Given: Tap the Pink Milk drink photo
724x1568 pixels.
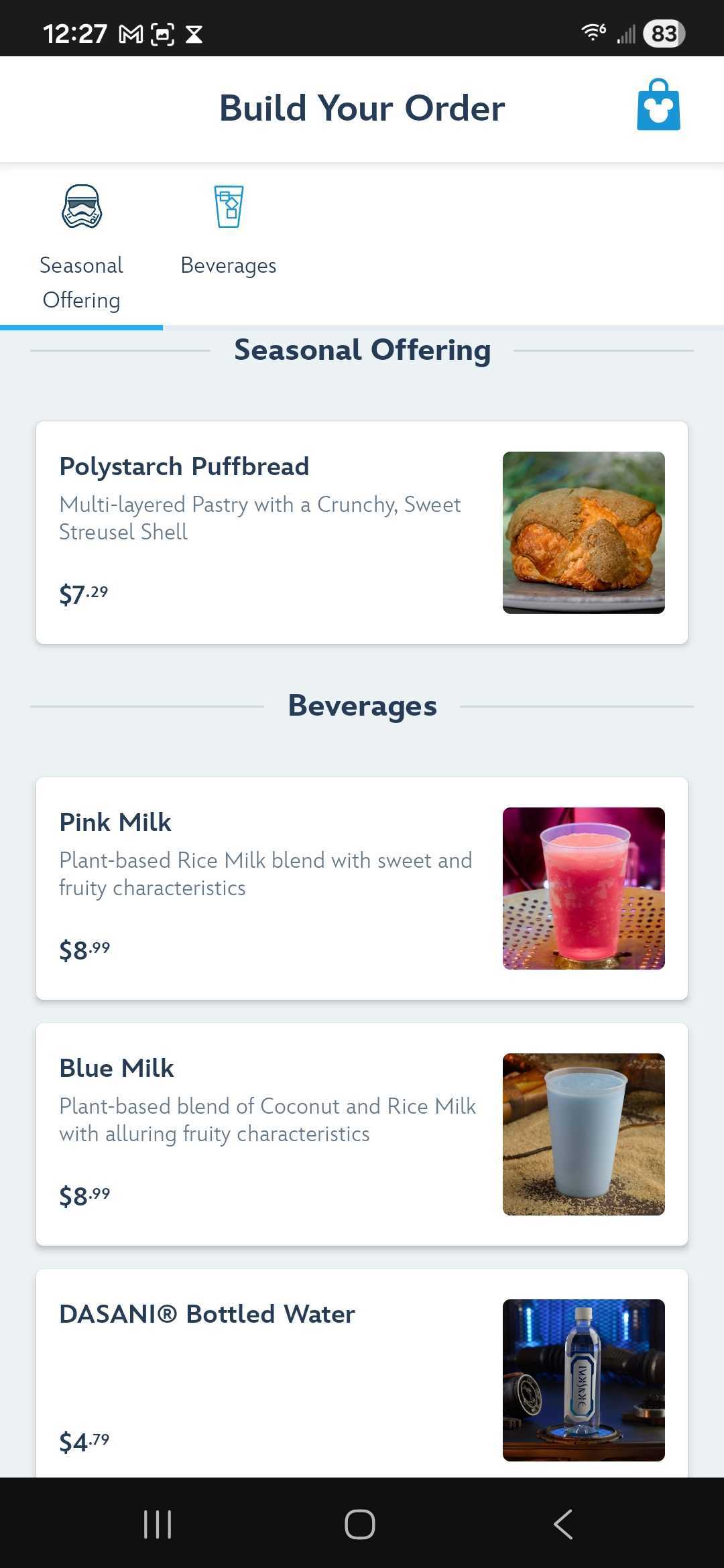Looking at the screenshot, I should point(584,889).
